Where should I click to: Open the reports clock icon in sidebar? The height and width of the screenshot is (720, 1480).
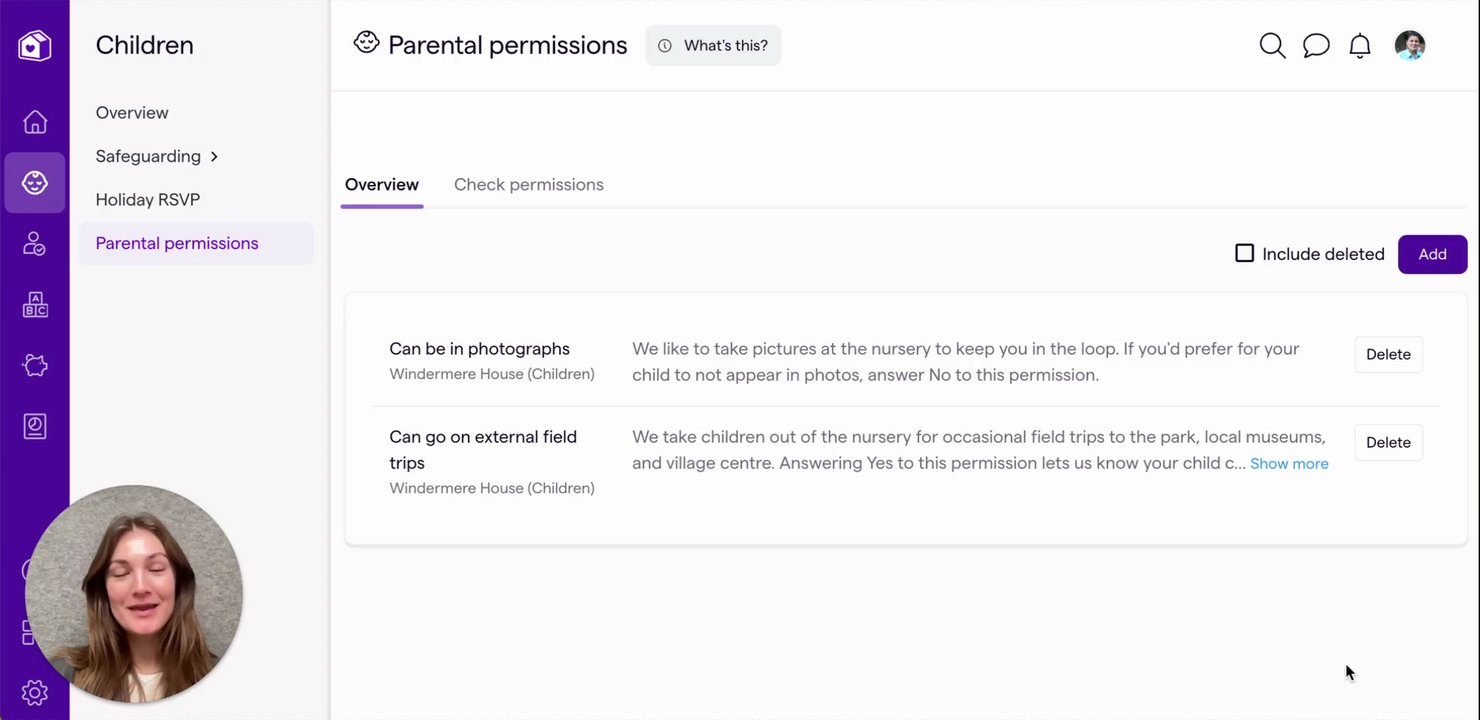tap(35, 427)
